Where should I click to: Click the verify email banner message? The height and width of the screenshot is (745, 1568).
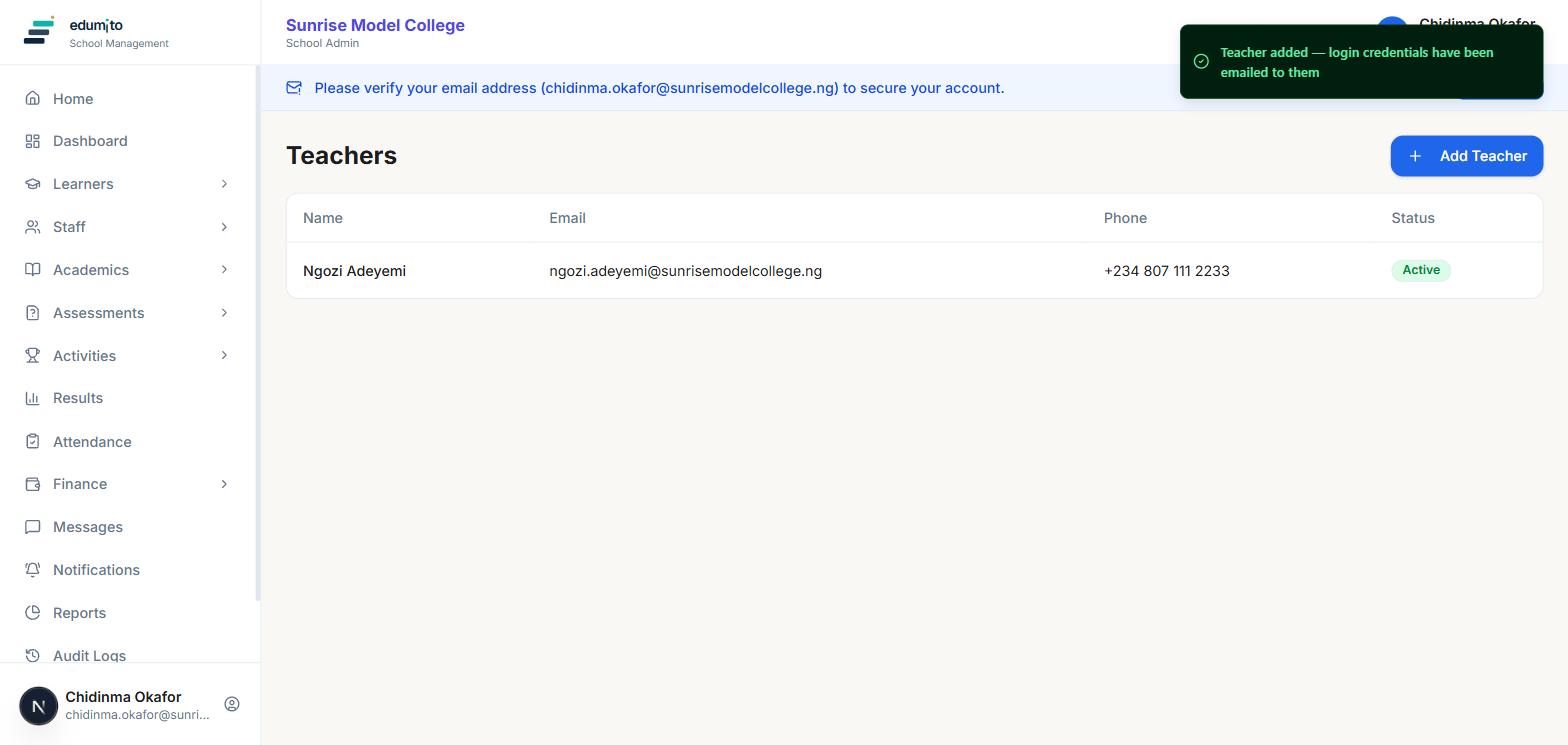coord(659,88)
